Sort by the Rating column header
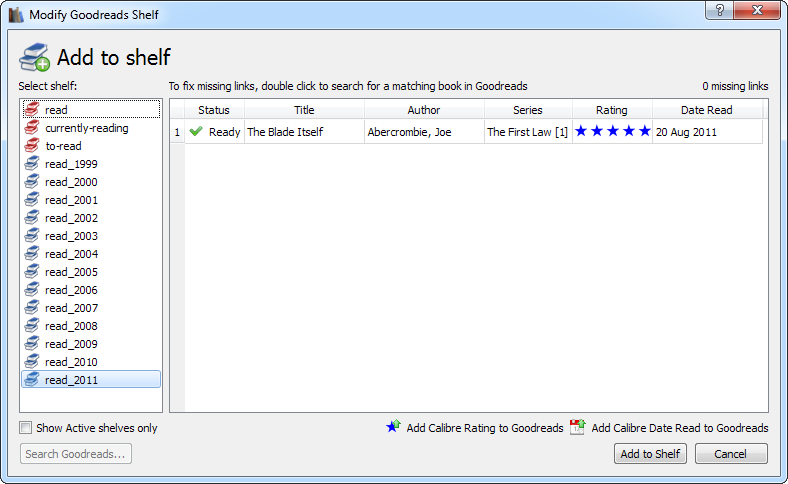This screenshot has height=484, width=788. pyautogui.click(x=612, y=110)
